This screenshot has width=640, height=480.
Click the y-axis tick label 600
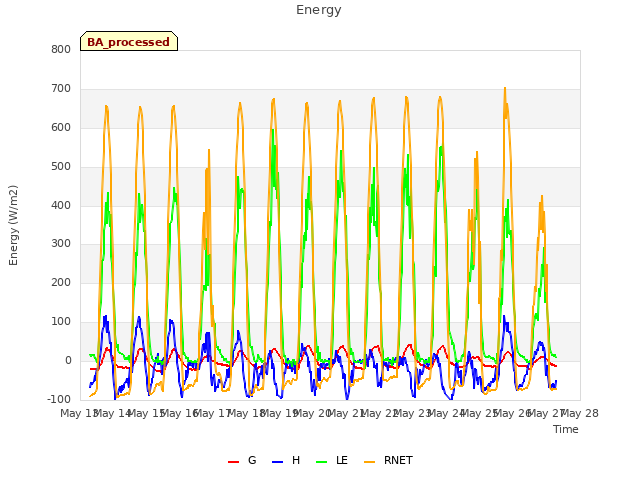(x=61, y=128)
